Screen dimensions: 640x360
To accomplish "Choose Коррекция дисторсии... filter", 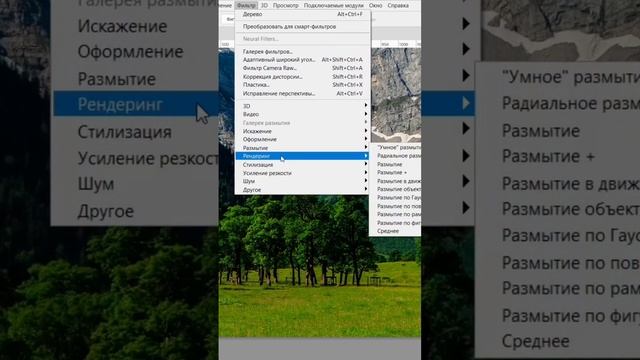I will 302,76.
